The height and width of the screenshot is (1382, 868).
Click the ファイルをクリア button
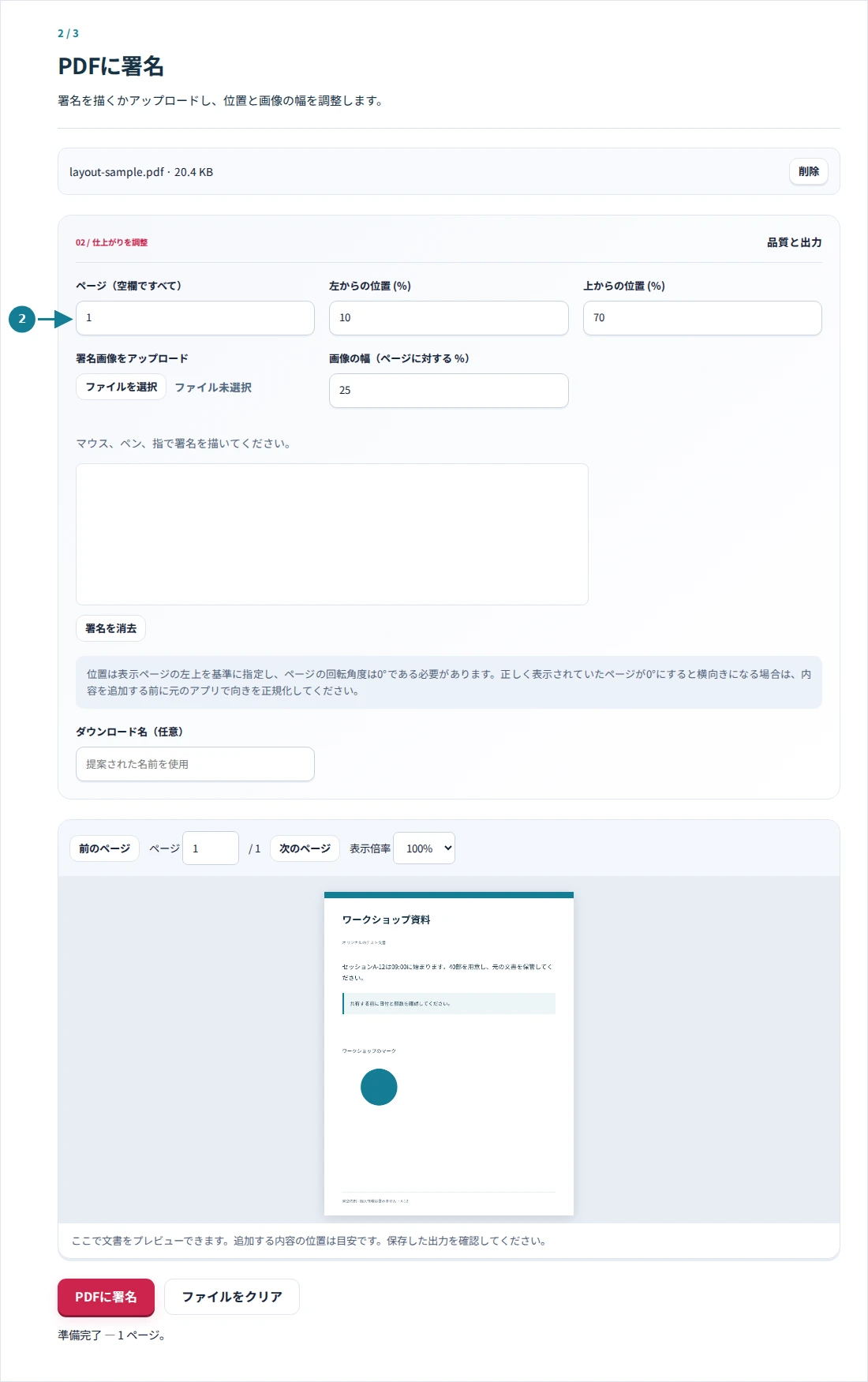pyautogui.click(x=232, y=1297)
